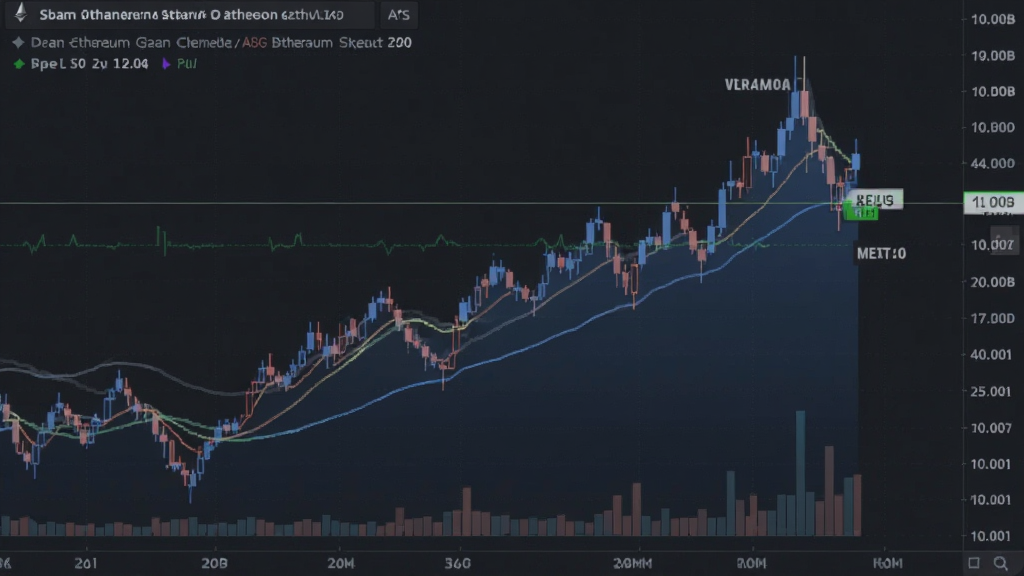
Task: Click the Ethereum logo icon in the header
Action: coord(21,12)
